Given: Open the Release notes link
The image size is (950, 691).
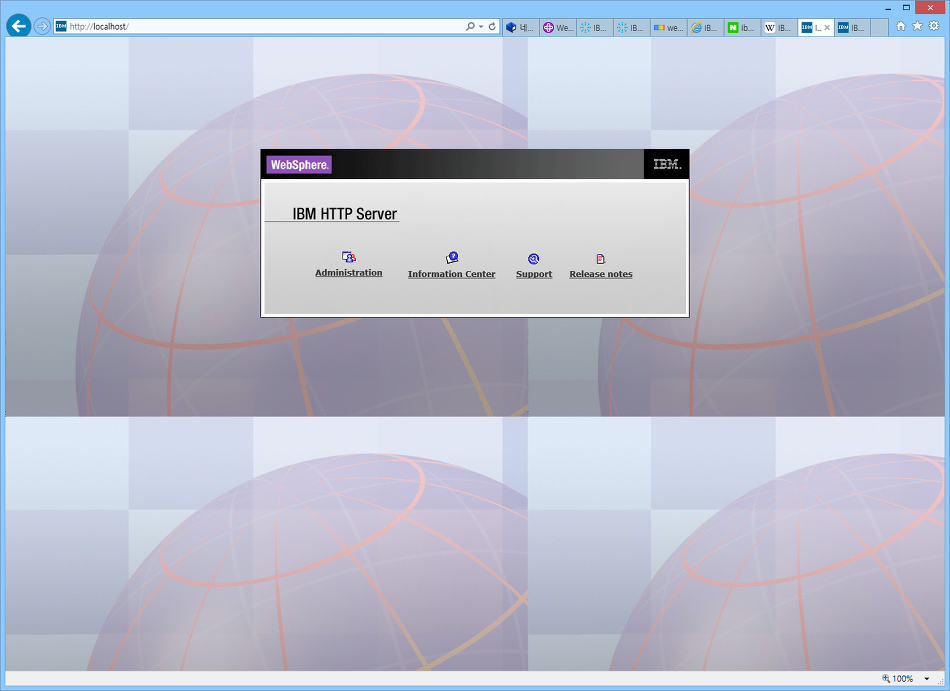Looking at the screenshot, I should click(601, 274).
